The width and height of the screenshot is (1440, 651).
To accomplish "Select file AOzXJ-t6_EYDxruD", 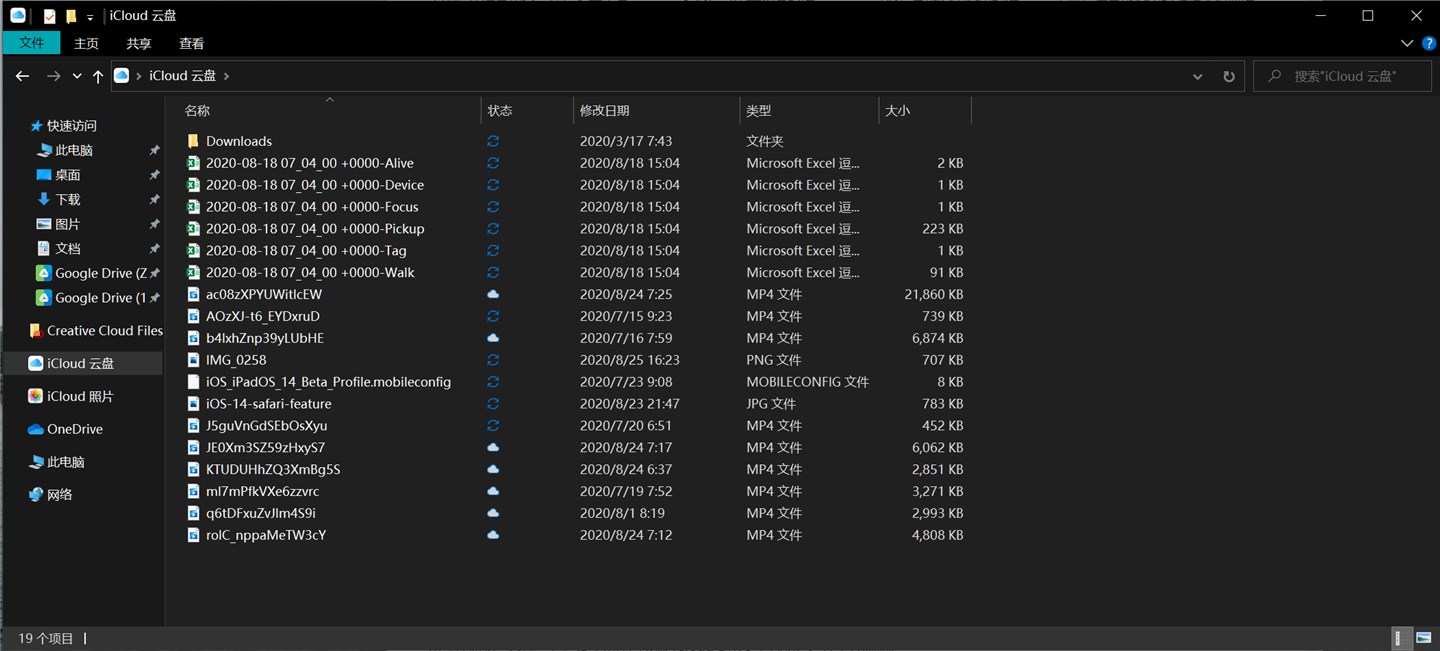I will 263,316.
